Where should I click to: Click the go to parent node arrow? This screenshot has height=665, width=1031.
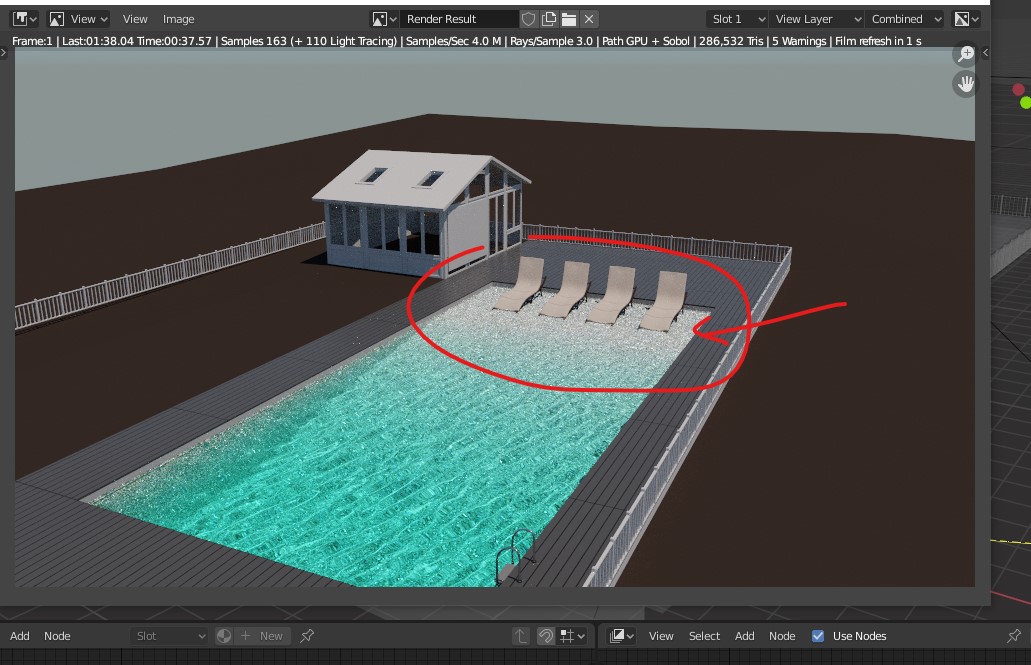coord(521,636)
